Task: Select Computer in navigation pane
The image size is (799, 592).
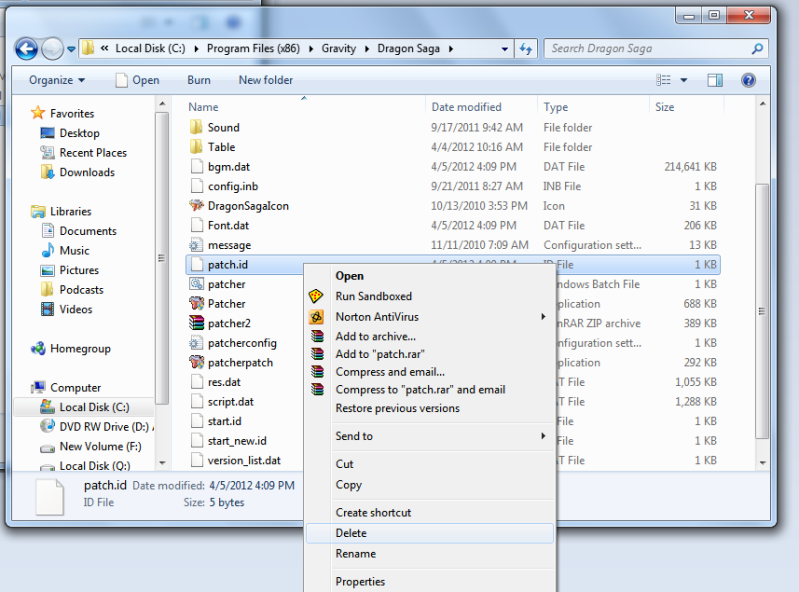Action: [66, 388]
